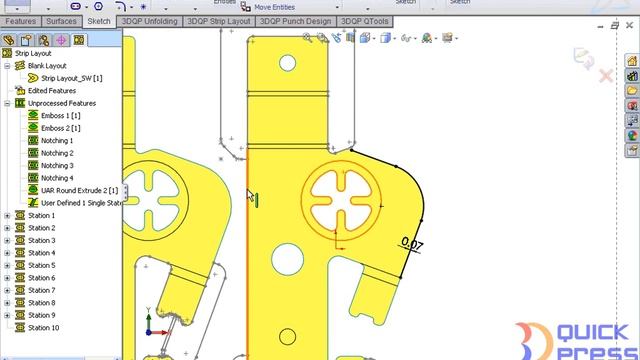Expand the Station 5 node

(7, 265)
